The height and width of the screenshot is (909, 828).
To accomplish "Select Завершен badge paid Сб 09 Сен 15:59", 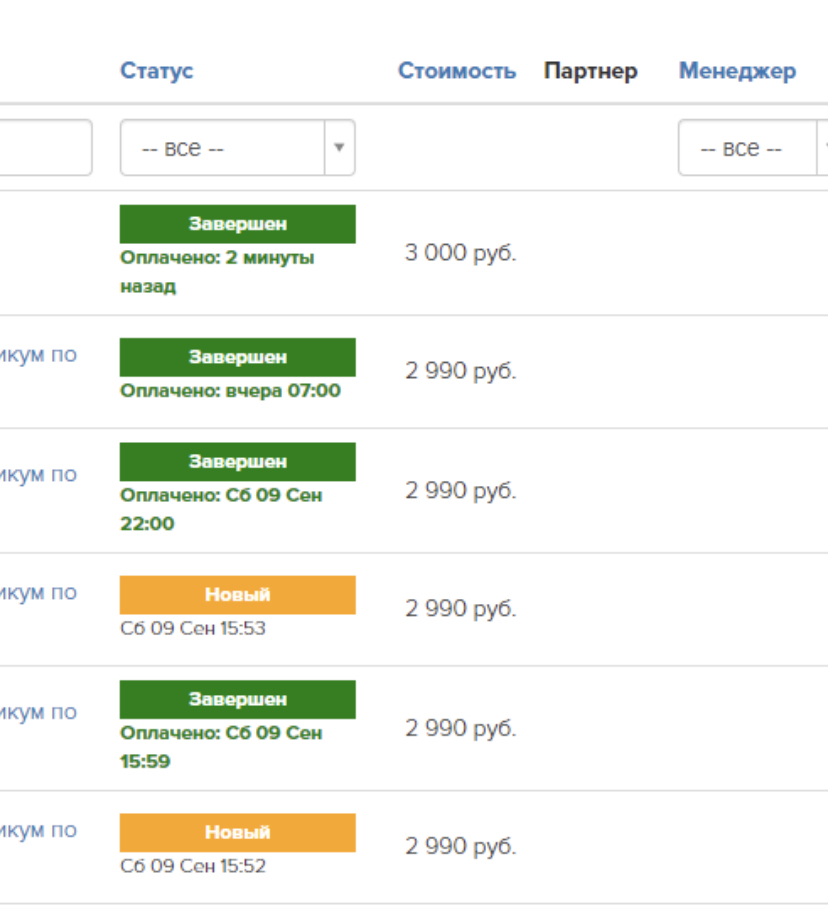I will click(x=237, y=700).
